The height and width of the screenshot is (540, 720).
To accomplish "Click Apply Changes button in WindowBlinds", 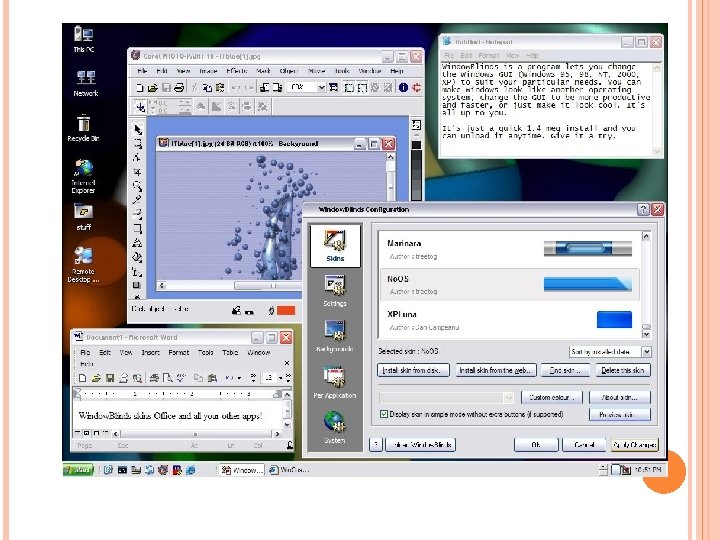I will click(x=635, y=444).
